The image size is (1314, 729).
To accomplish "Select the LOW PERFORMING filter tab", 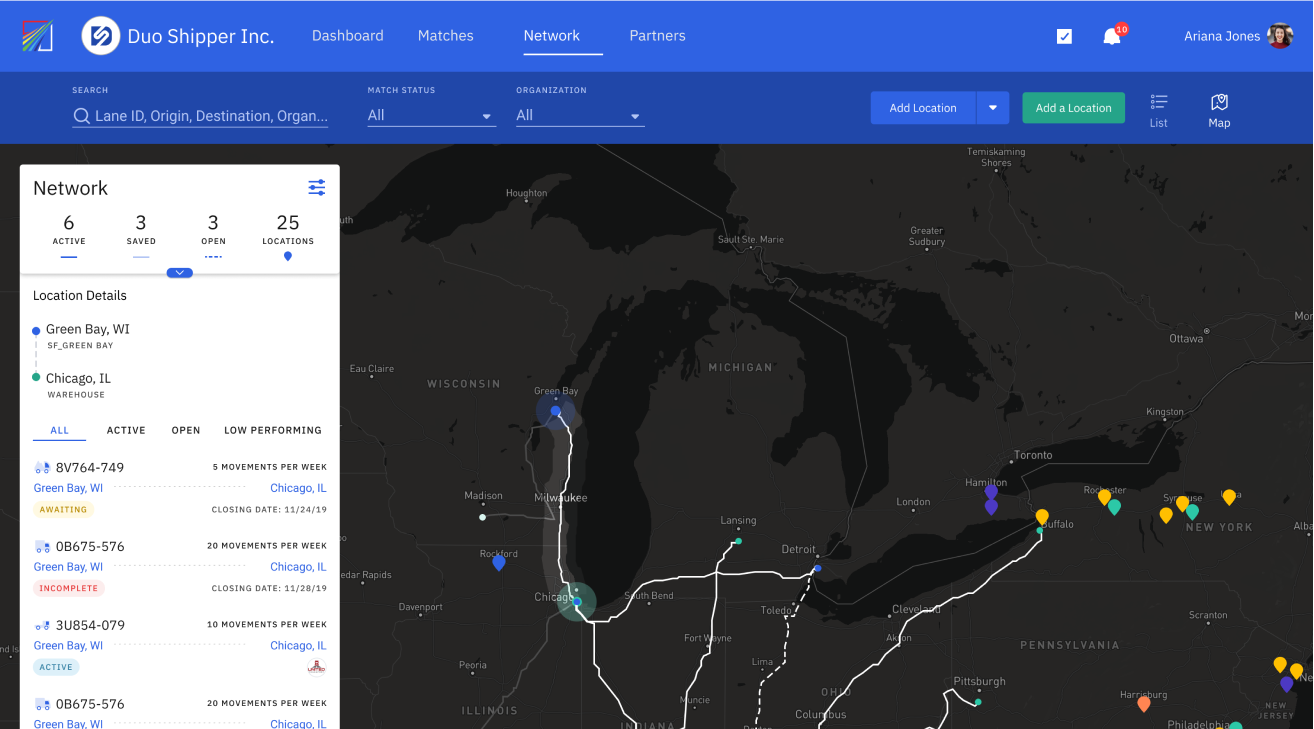I will (x=273, y=430).
